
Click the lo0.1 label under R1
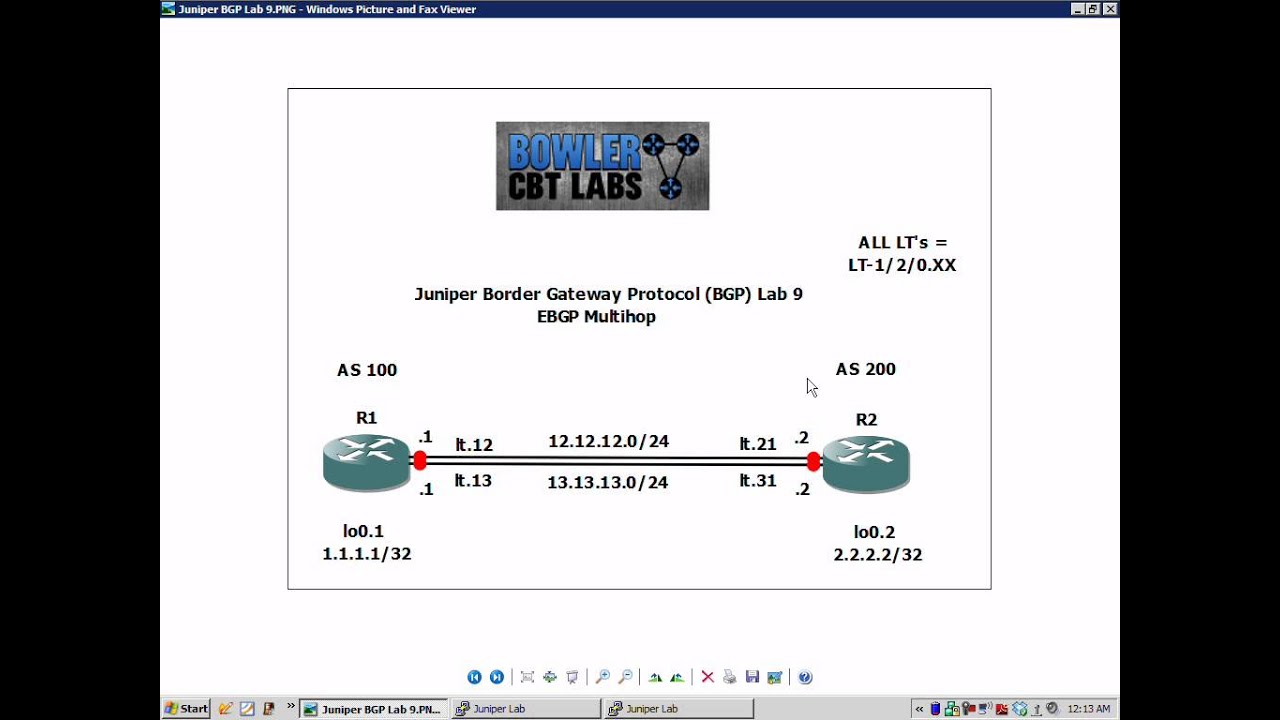pyautogui.click(x=364, y=532)
